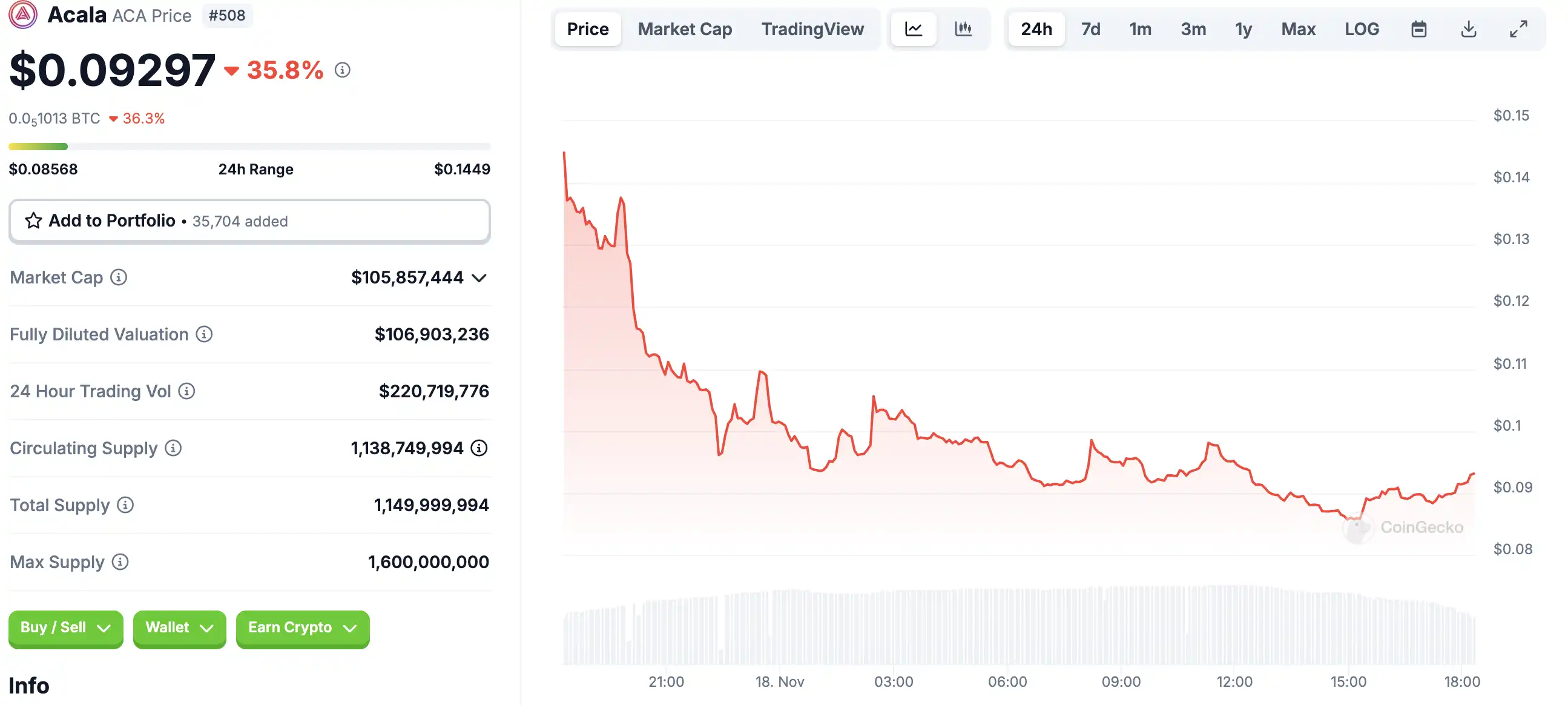Image resolution: width=1568 pixels, height=705 pixels.
Task: Switch to the line chart view icon
Action: pos(913,28)
